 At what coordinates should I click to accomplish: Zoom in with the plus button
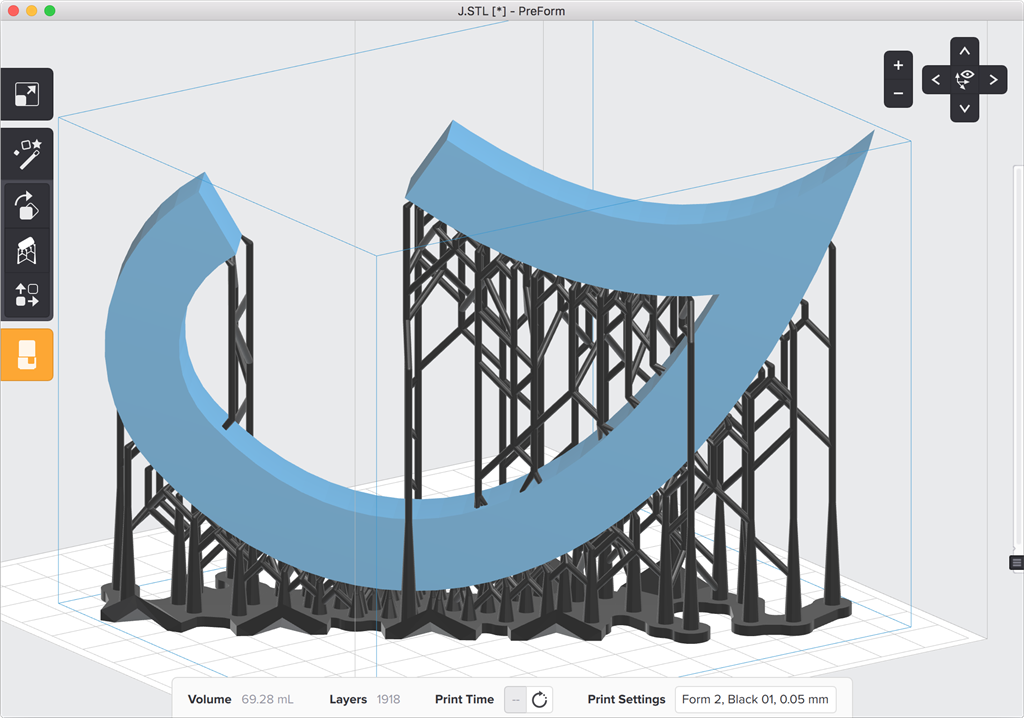[x=898, y=65]
